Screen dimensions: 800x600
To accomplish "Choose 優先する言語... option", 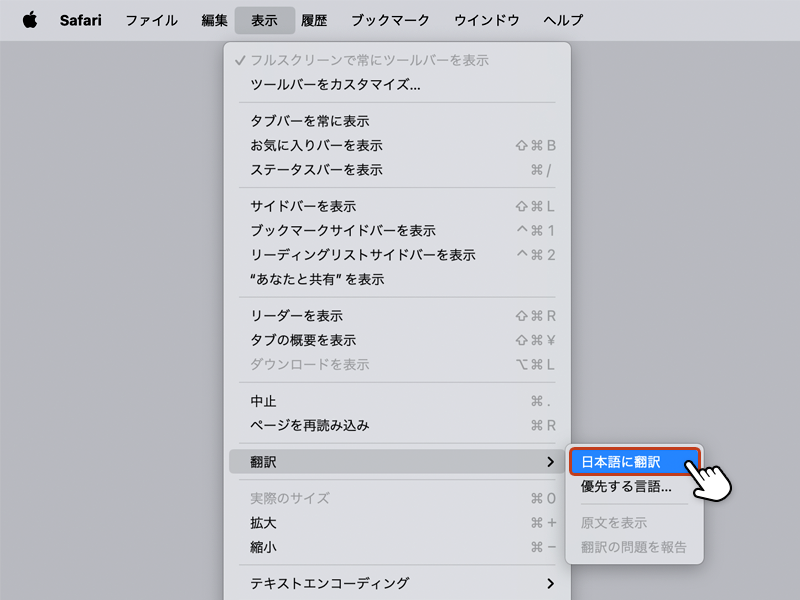I will pyautogui.click(x=626, y=487).
